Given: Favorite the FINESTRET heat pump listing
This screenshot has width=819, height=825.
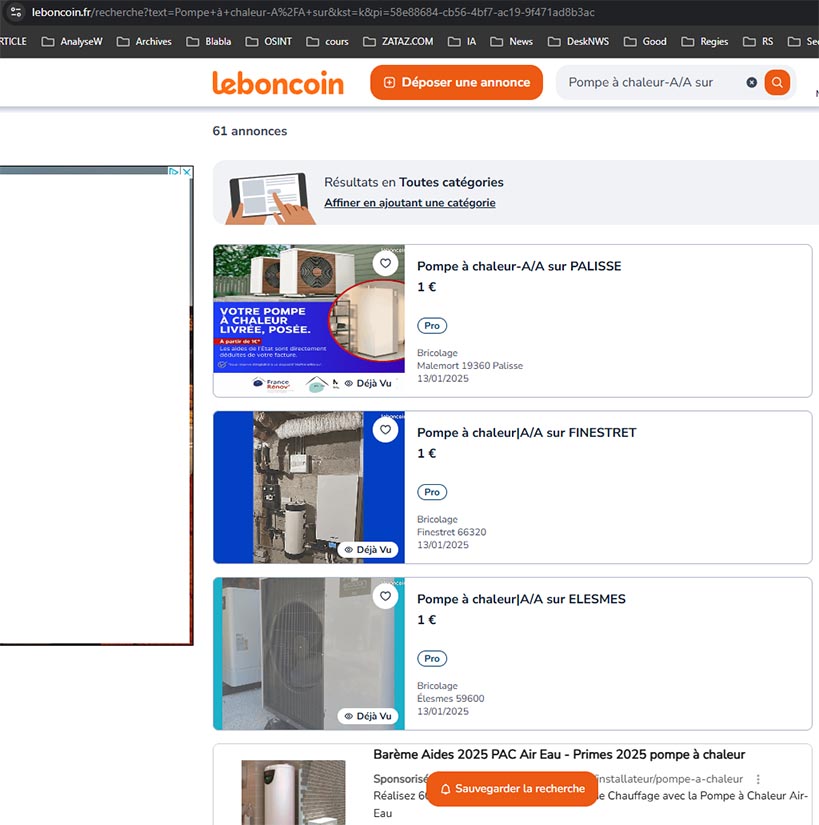Looking at the screenshot, I should pos(386,429).
